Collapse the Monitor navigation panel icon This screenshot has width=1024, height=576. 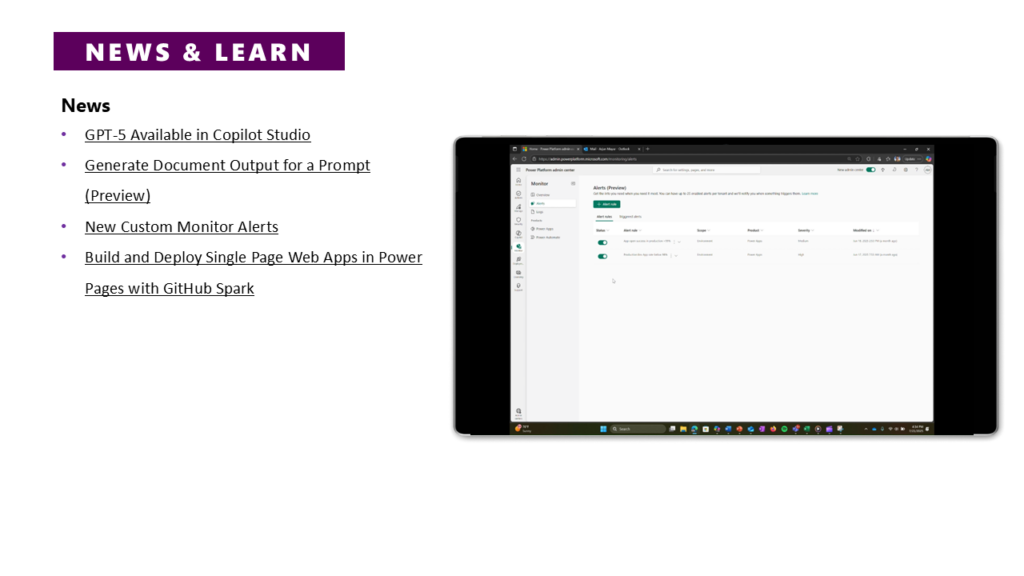click(x=573, y=184)
